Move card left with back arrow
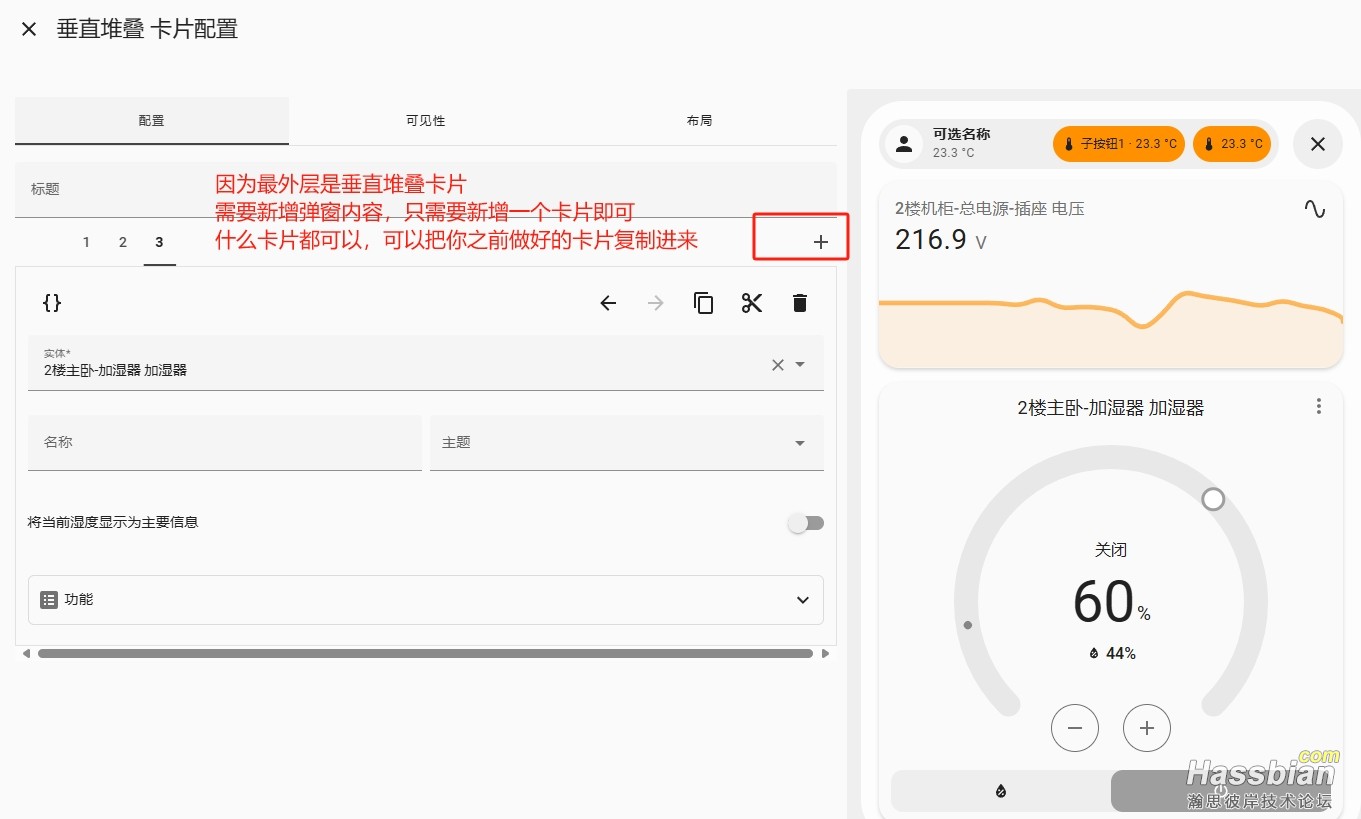Image resolution: width=1361 pixels, height=819 pixels. [608, 303]
